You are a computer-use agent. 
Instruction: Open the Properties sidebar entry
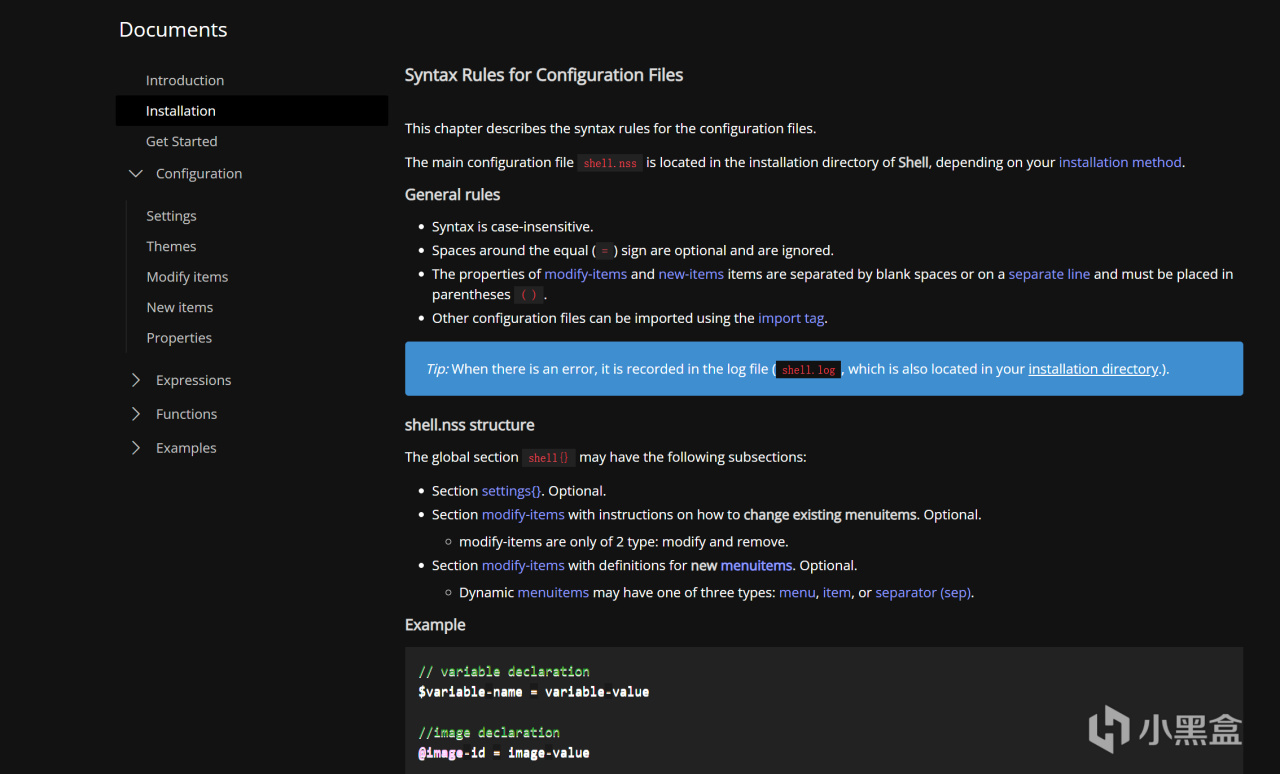(x=179, y=338)
